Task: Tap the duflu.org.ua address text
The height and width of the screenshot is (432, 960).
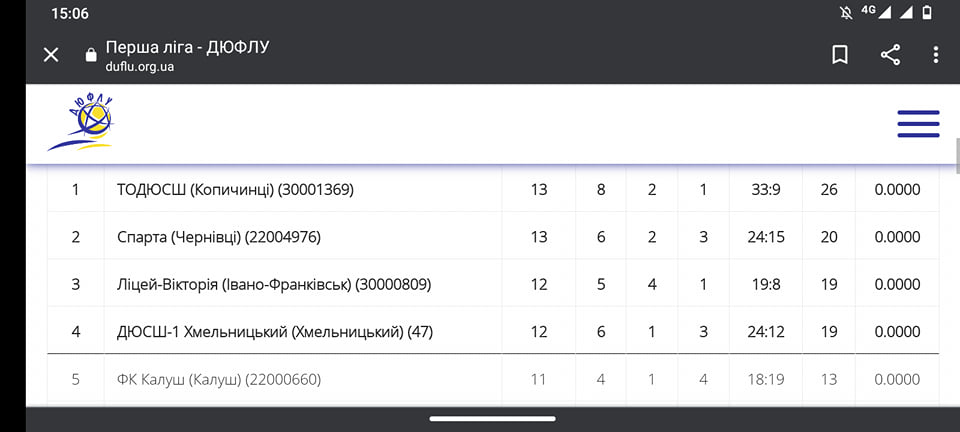Action: [x=140, y=66]
